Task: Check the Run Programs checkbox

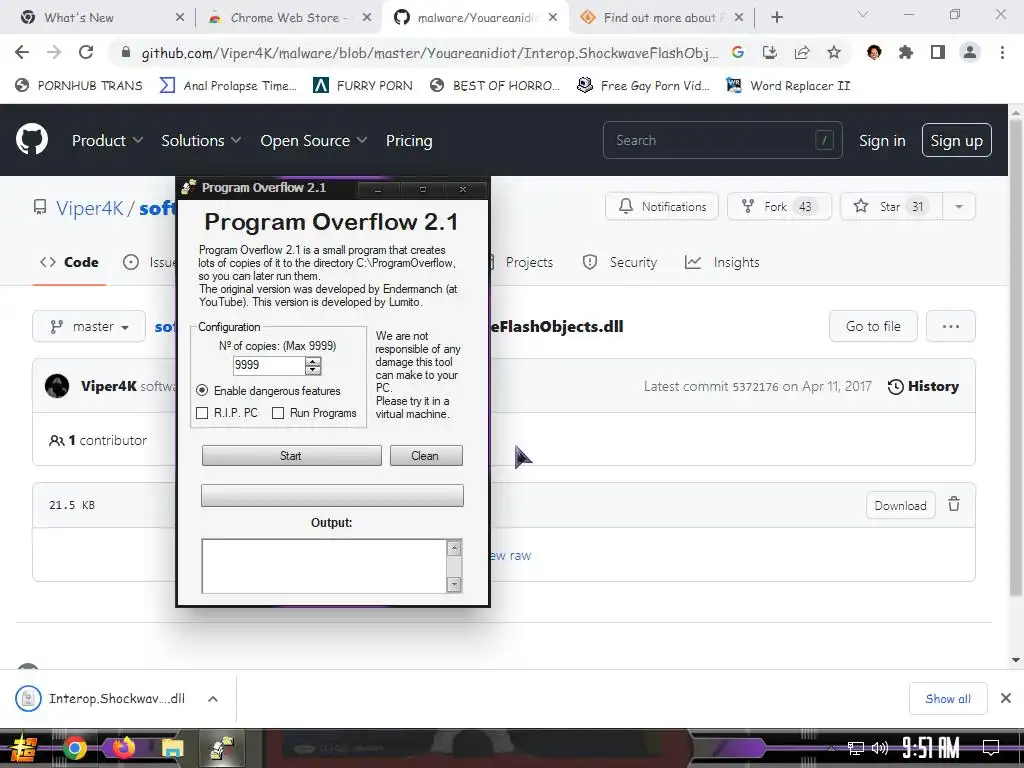Action: point(278,413)
